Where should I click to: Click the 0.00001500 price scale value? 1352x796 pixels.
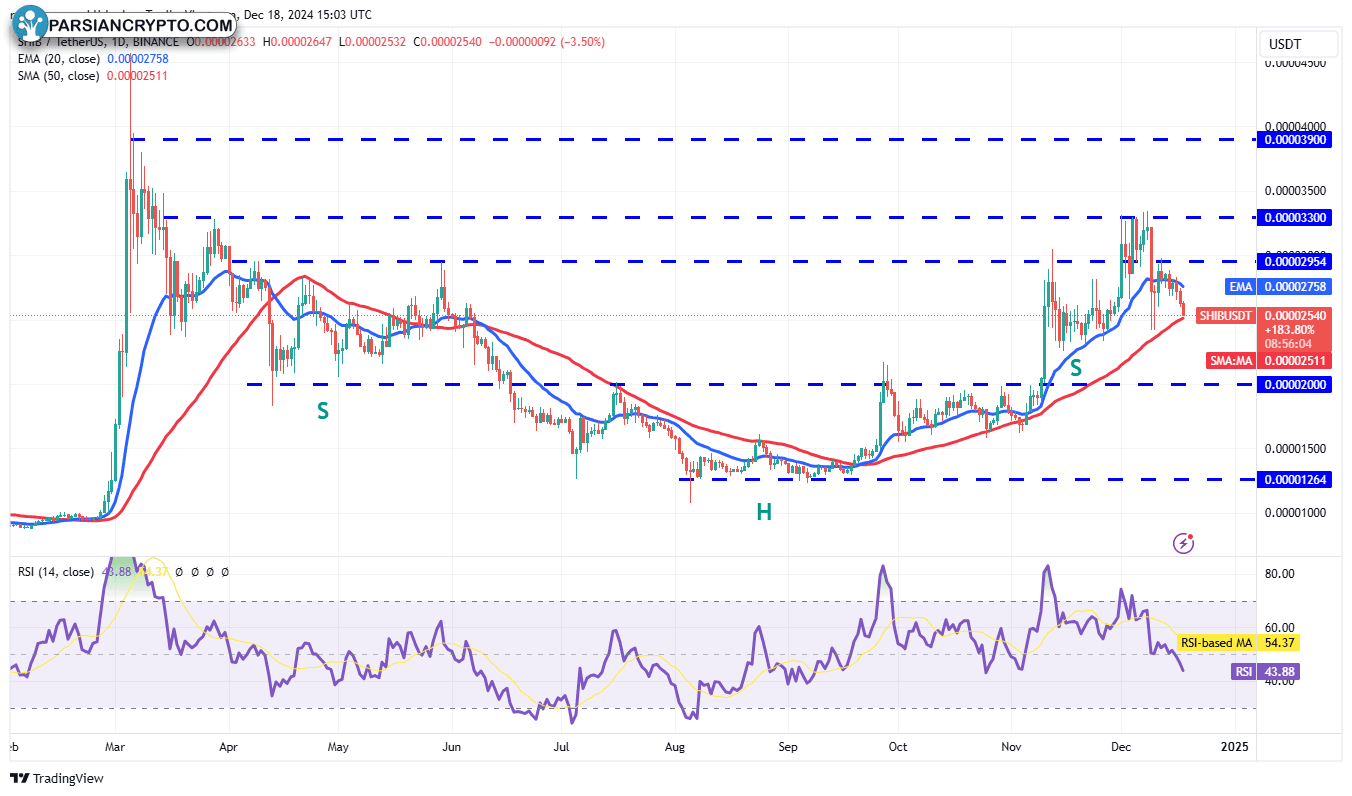tap(1296, 448)
